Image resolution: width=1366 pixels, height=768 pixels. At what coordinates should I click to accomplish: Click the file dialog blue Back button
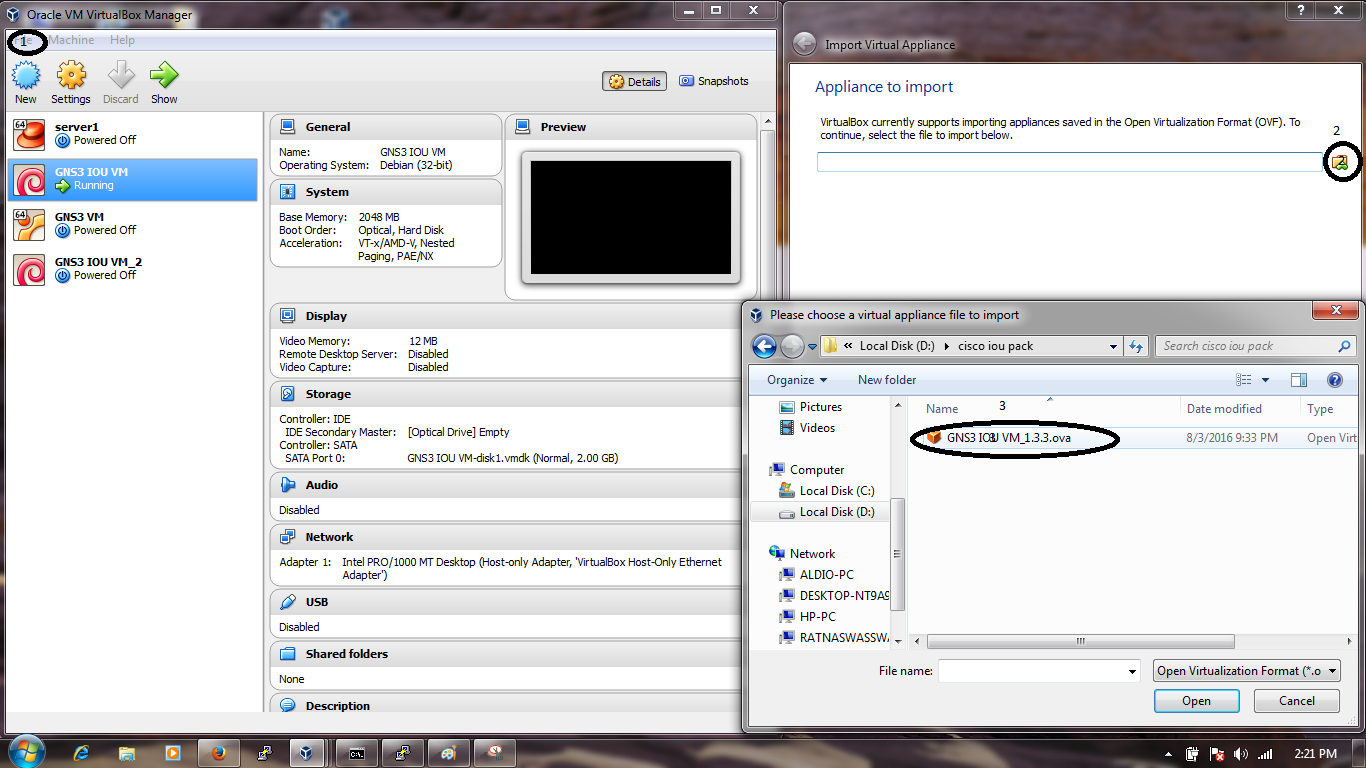coord(764,346)
